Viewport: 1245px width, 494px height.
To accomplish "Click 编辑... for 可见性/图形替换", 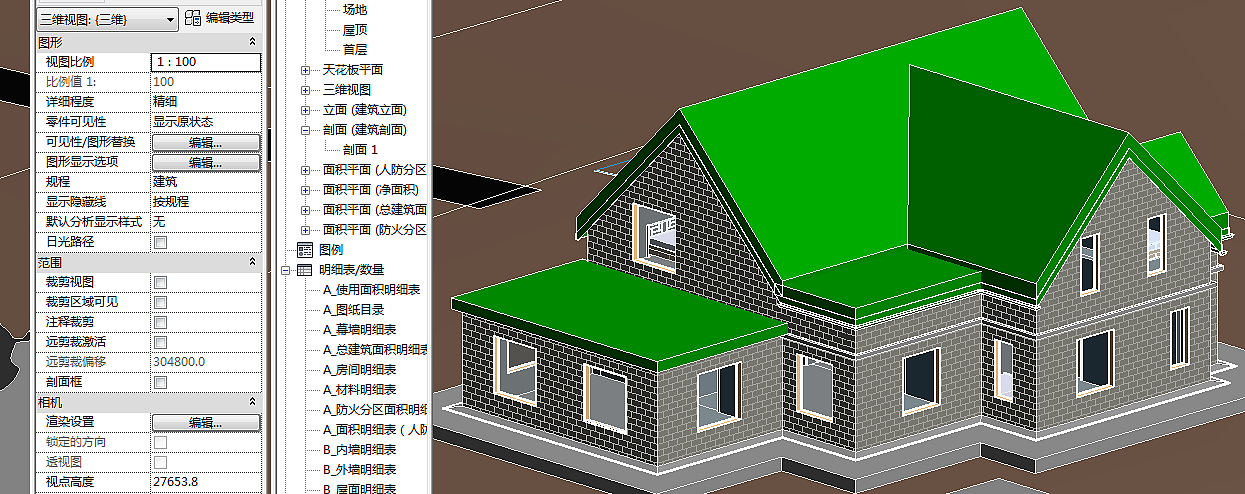I will tap(205, 142).
